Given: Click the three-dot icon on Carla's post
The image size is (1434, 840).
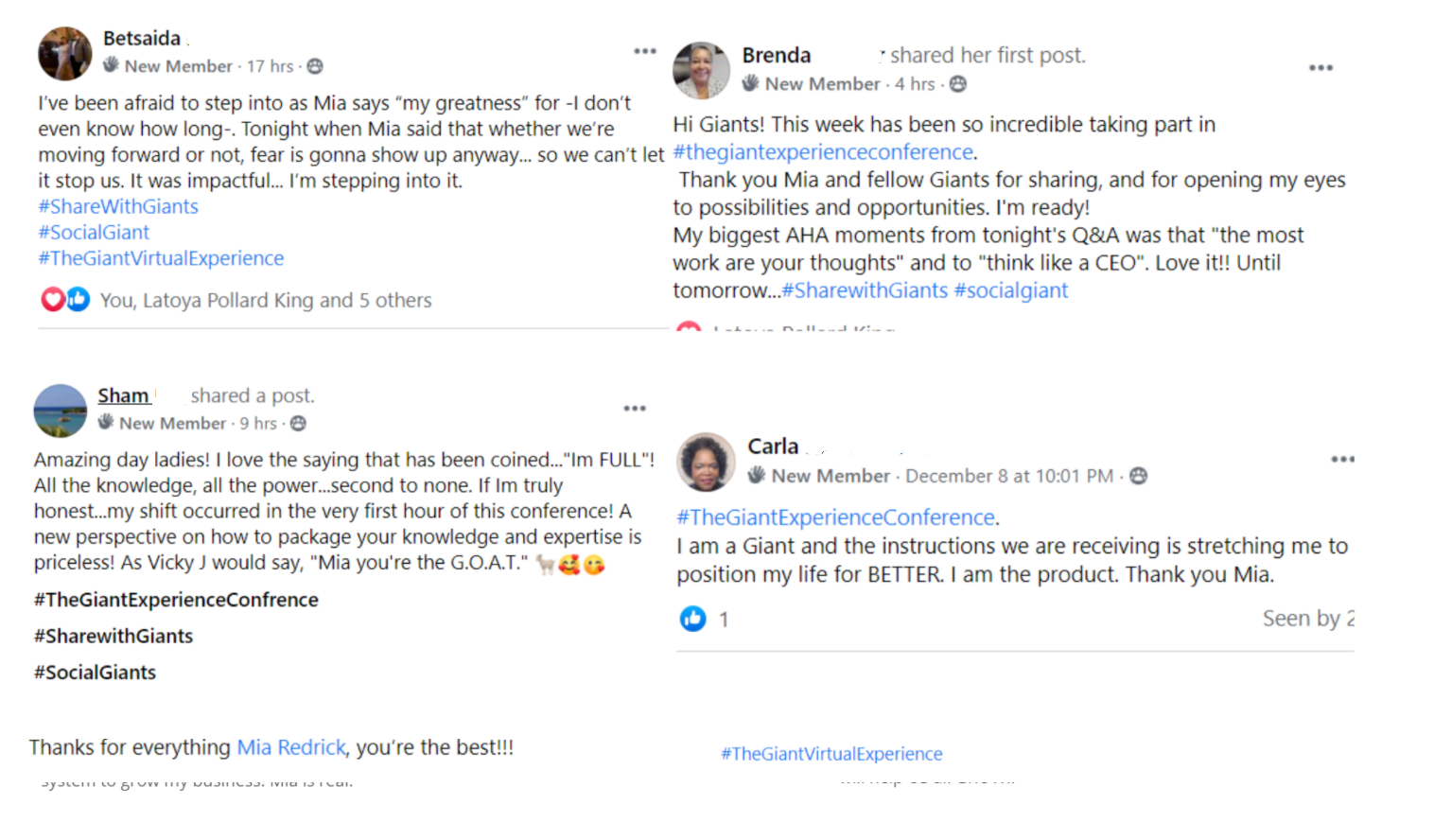Looking at the screenshot, I should coord(1342,460).
